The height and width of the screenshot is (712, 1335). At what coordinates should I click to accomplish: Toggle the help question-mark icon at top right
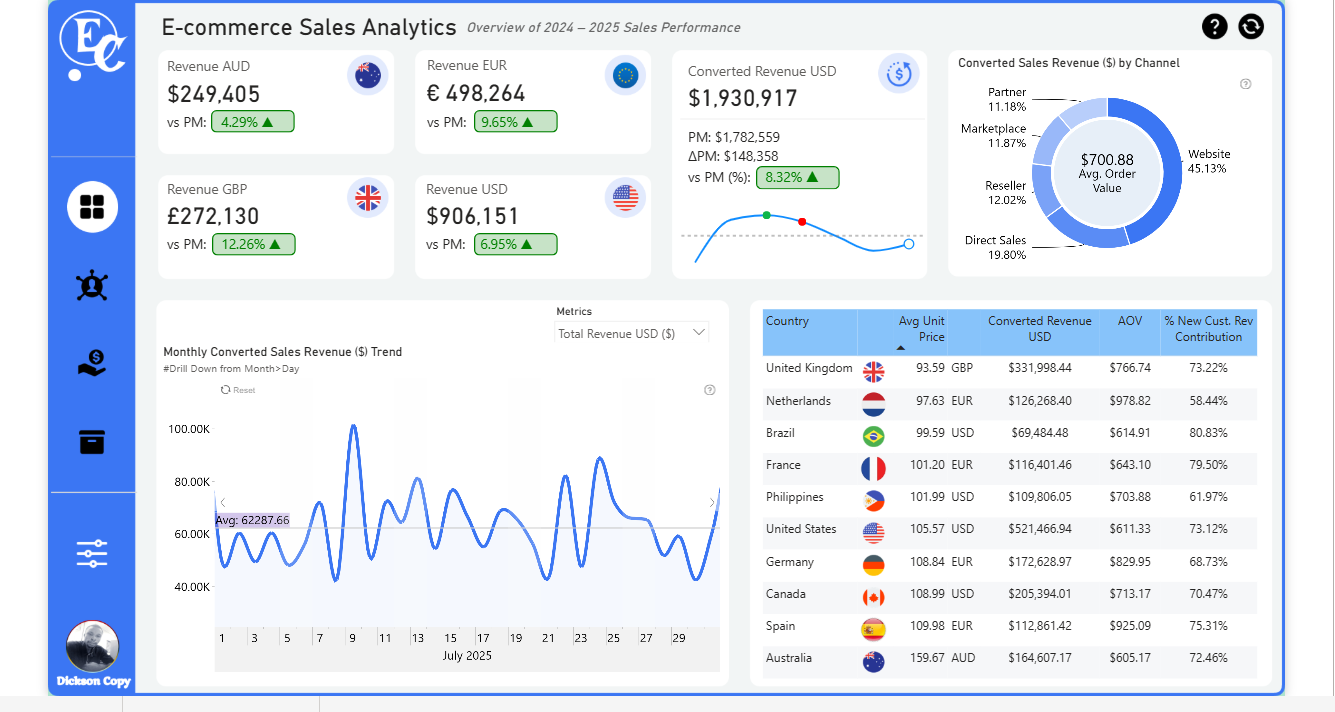pos(1215,26)
